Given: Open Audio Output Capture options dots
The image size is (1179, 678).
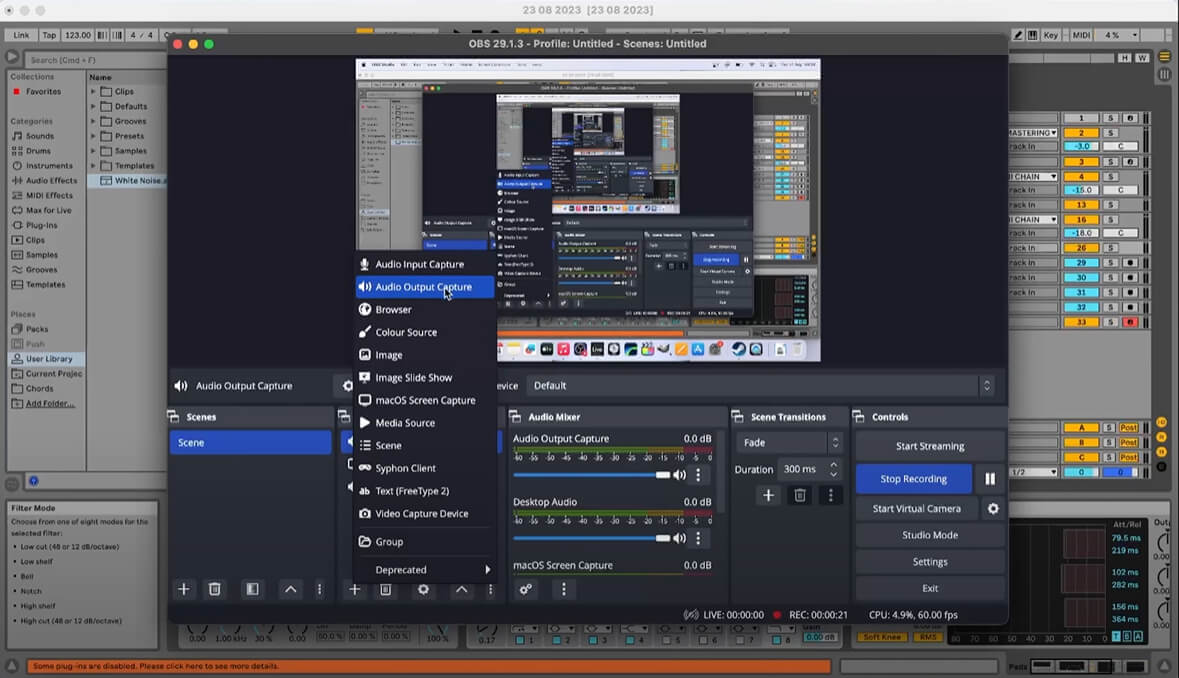Looking at the screenshot, I should (x=699, y=475).
